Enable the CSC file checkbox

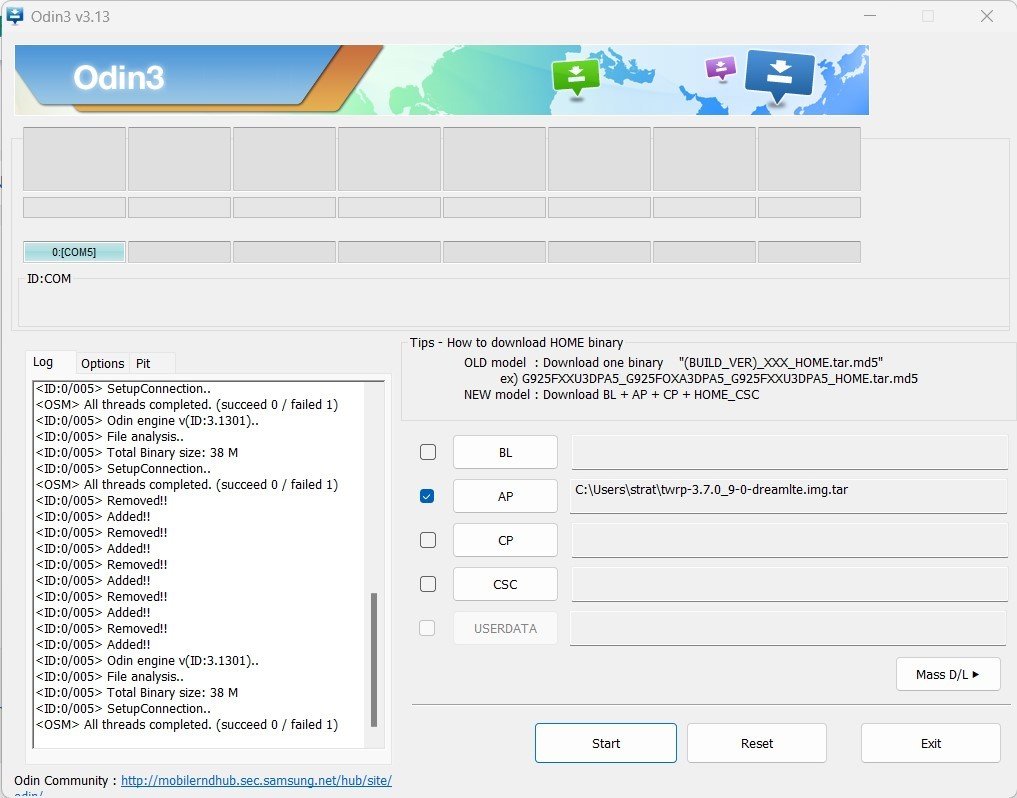[x=428, y=584]
